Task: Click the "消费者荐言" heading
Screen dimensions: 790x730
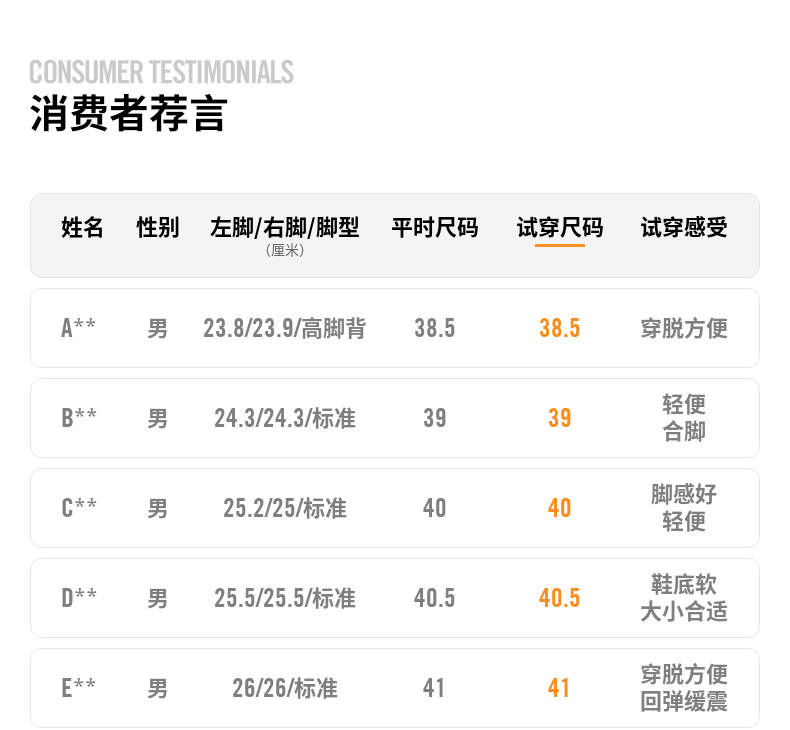Action: point(129,114)
